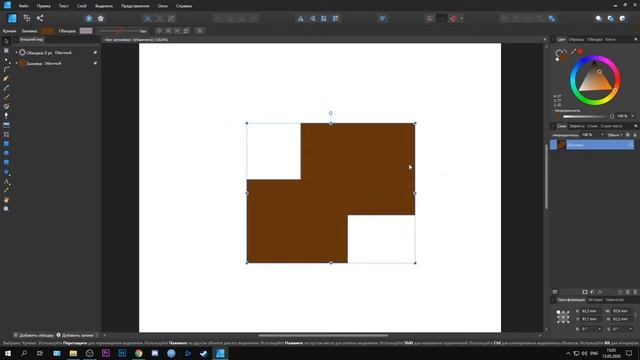Click the Fill color swatch in context bar
Screen dimensions: 640x360
(47, 31)
